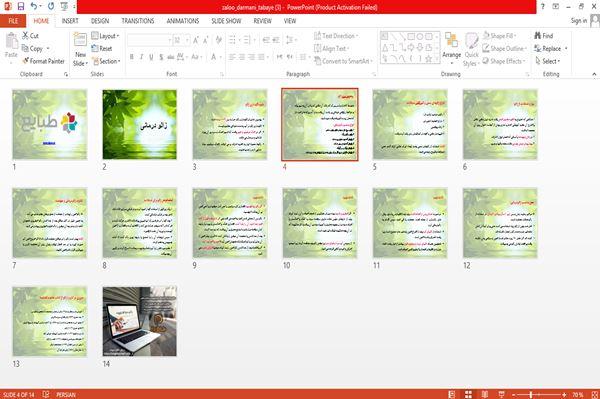Toggle Underline formatting
The height and width of the screenshot is (399, 600).
point(151,57)
